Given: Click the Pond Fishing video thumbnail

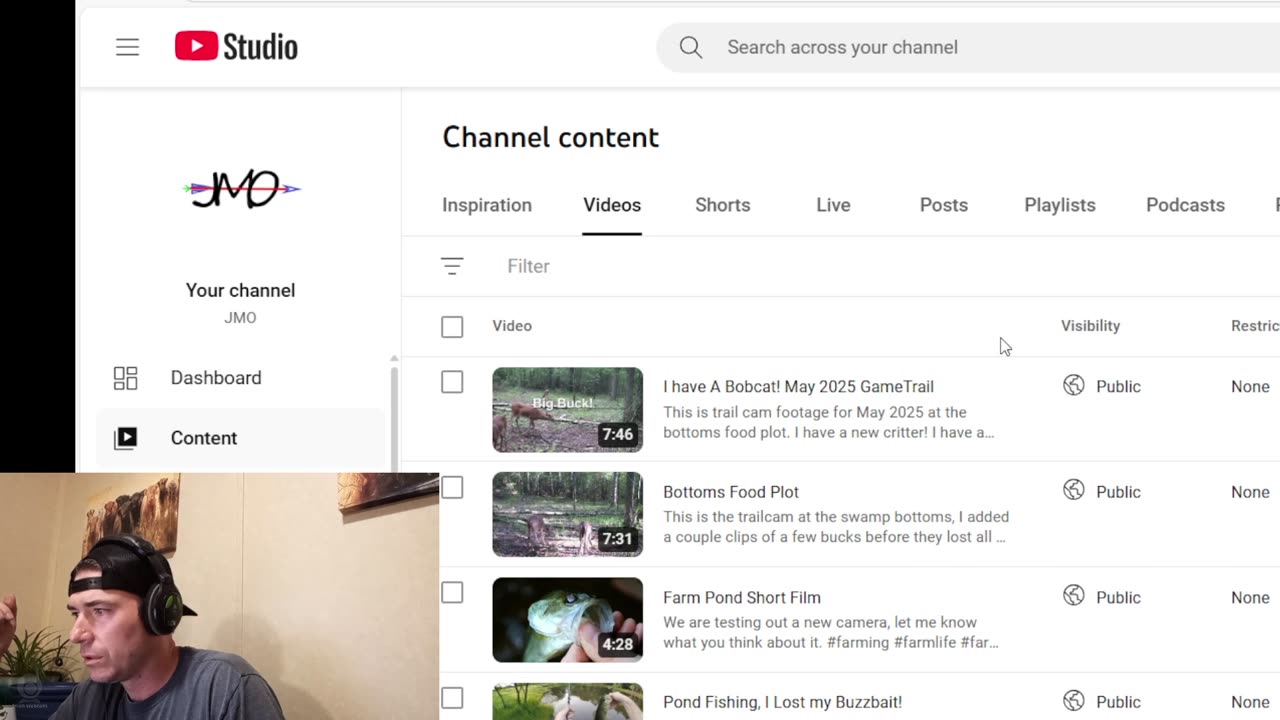Looking at the screenshot, I should tap(567, 701).
